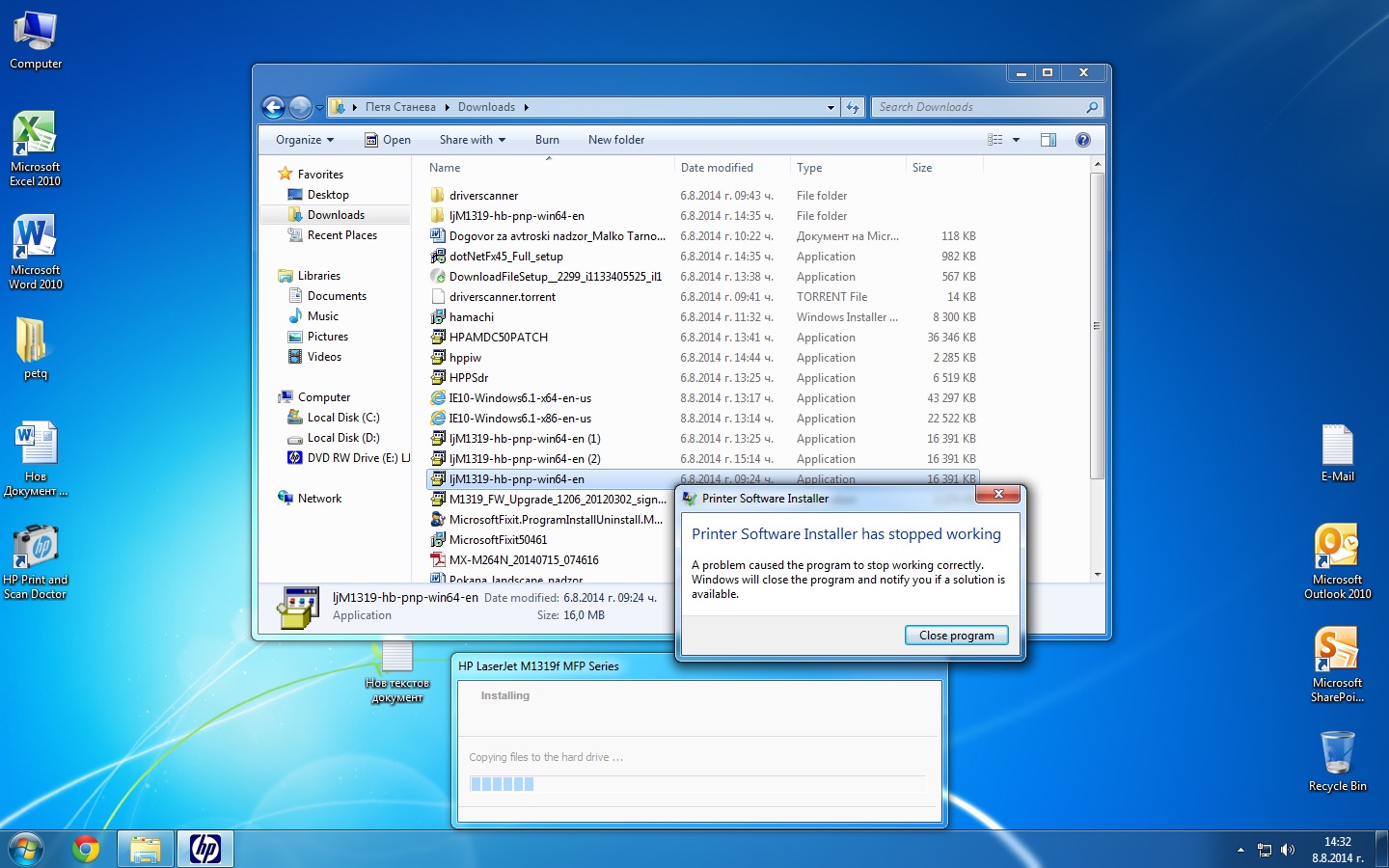Open the Explorer help question mark icon

[x=1083, y=140]
